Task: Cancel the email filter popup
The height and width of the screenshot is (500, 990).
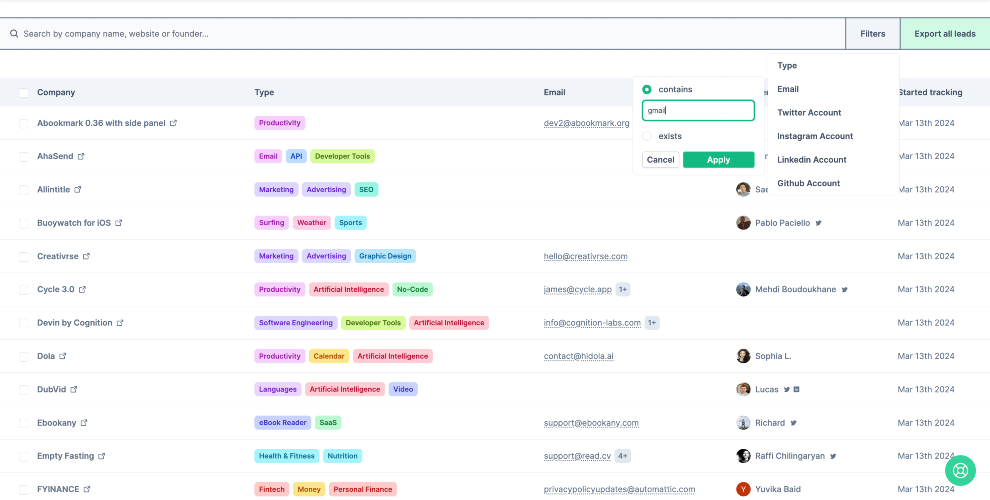Action: pyautogui.click(x=660, y=160)
